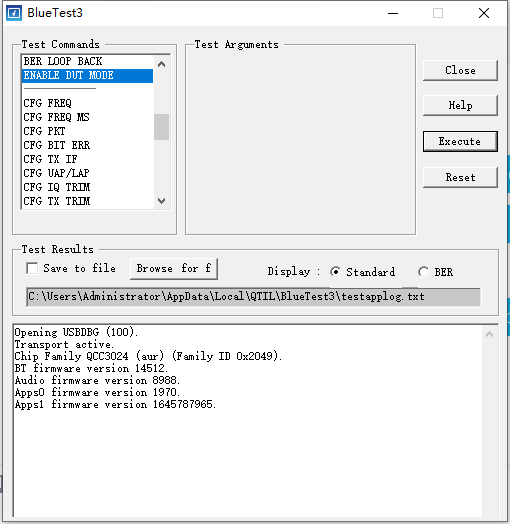
Task: Click the 'Audio firmware version 8988' log line
Action: pyautogui.click(x=97, y=380)
